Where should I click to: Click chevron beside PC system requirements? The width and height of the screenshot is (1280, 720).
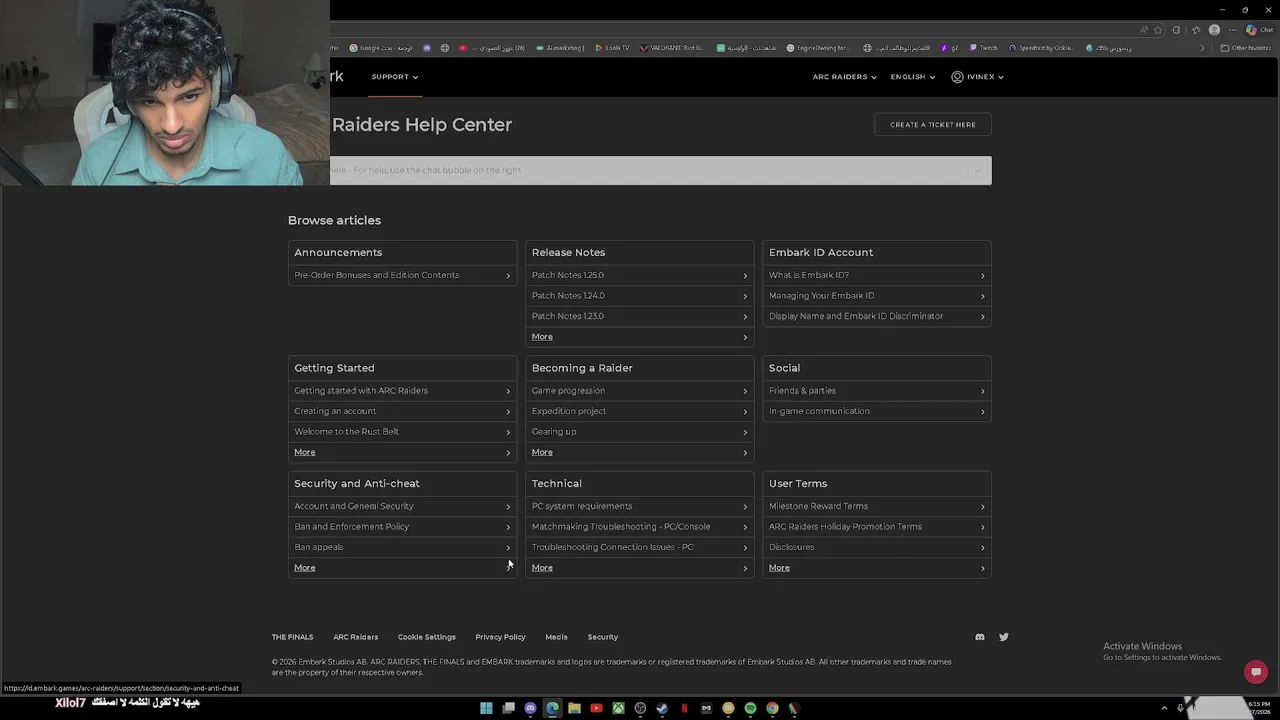745,506
